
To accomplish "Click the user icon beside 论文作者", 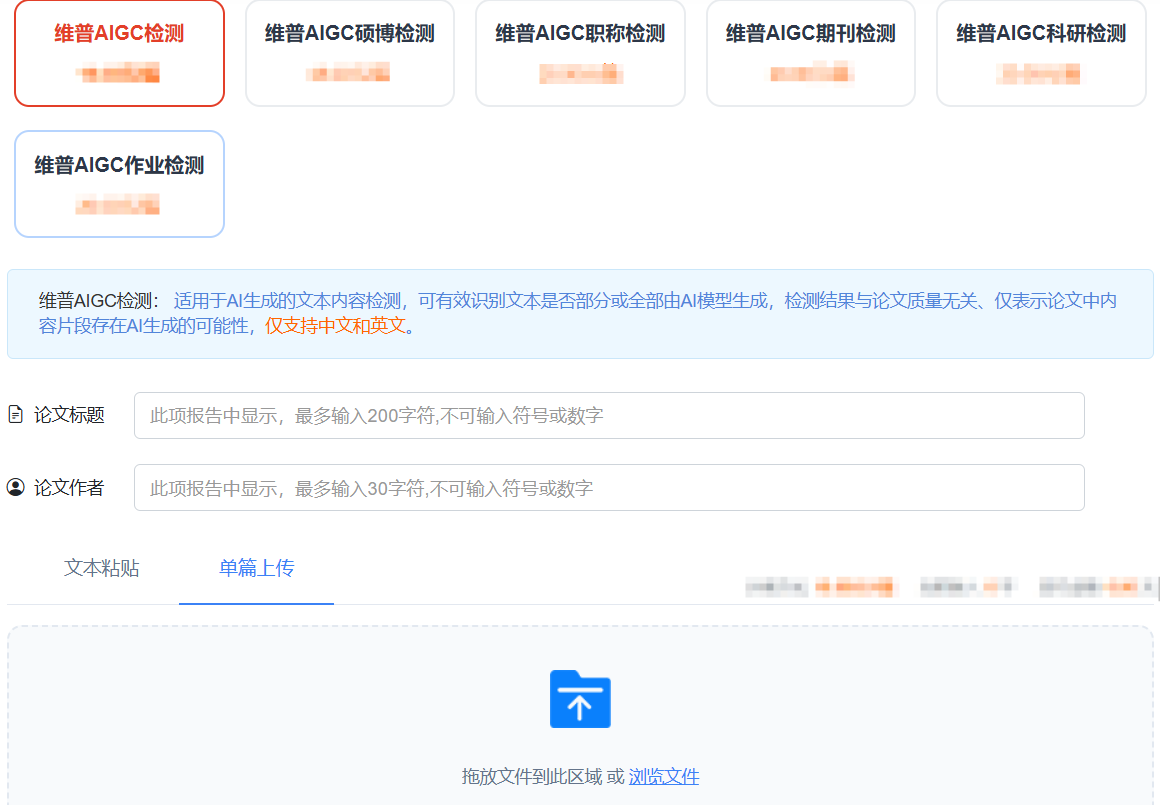I will coord(16,487).
